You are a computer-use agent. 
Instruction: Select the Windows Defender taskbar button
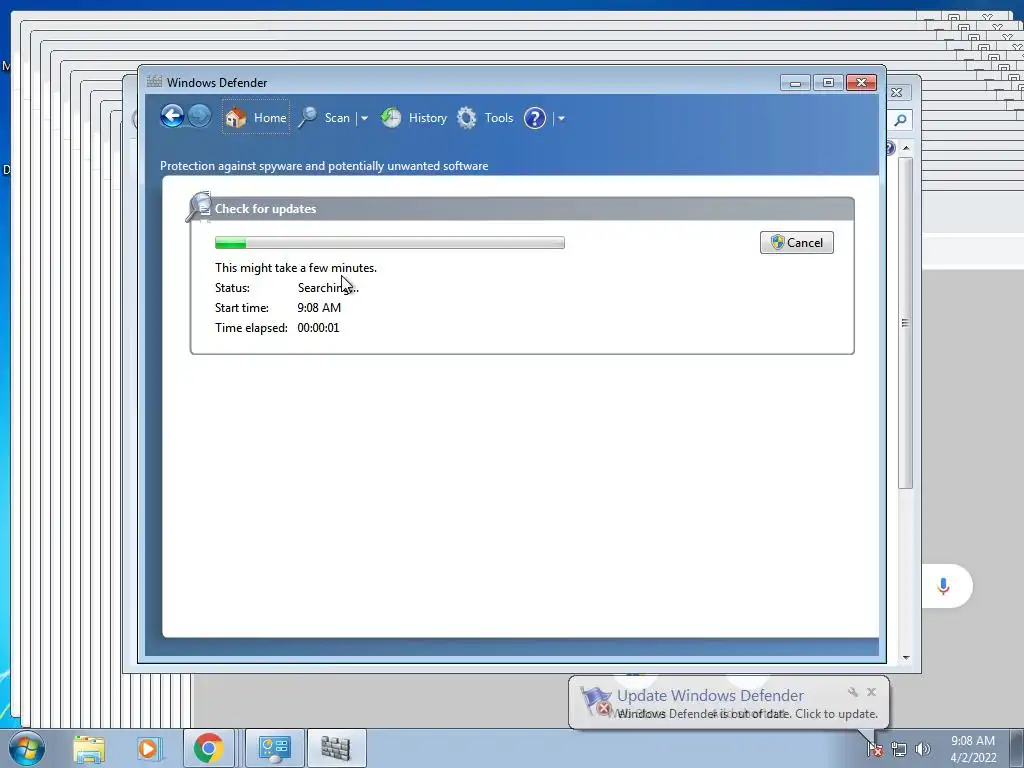(x=336, y=748)
